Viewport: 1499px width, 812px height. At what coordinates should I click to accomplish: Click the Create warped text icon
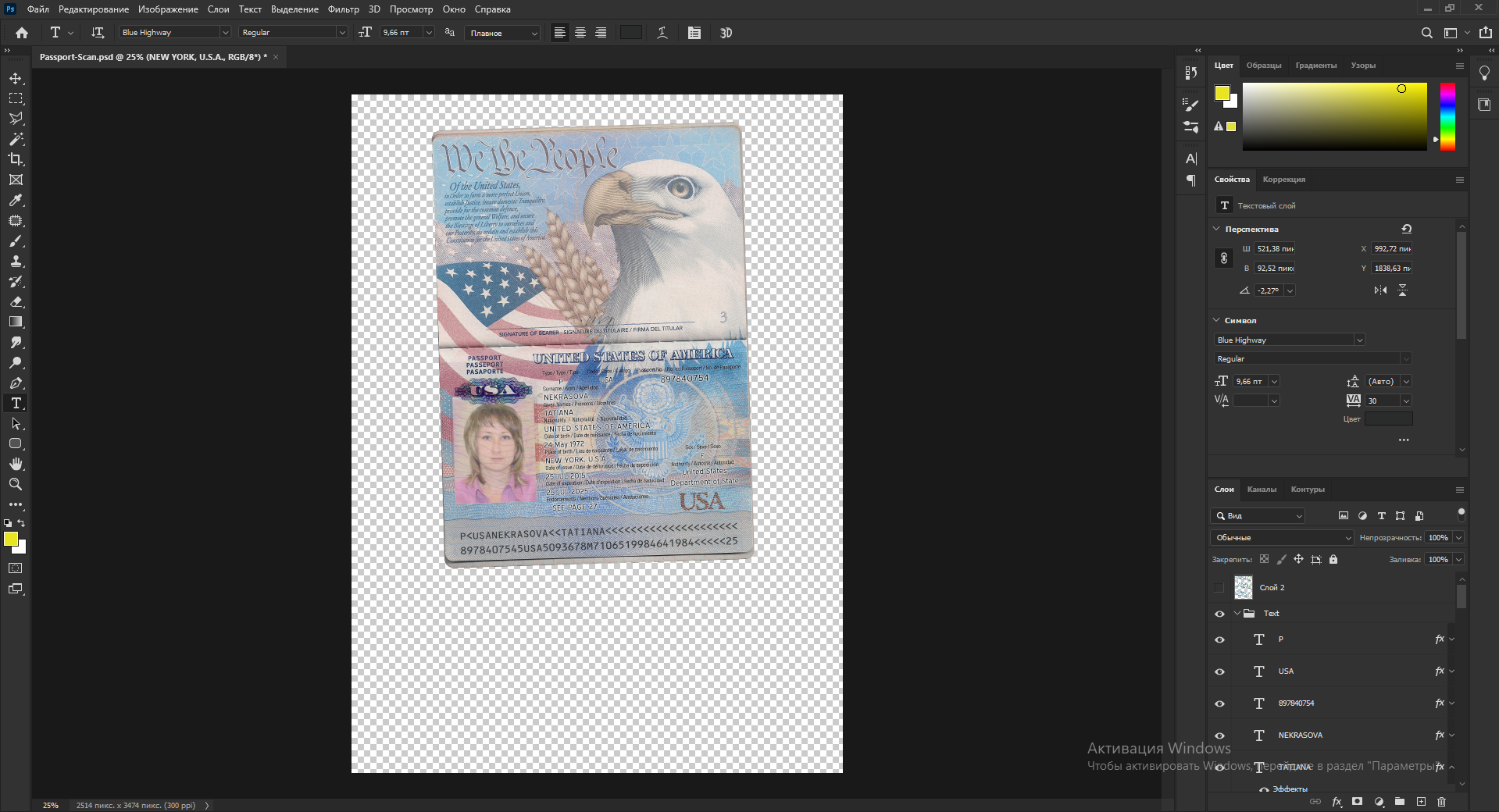662,33
